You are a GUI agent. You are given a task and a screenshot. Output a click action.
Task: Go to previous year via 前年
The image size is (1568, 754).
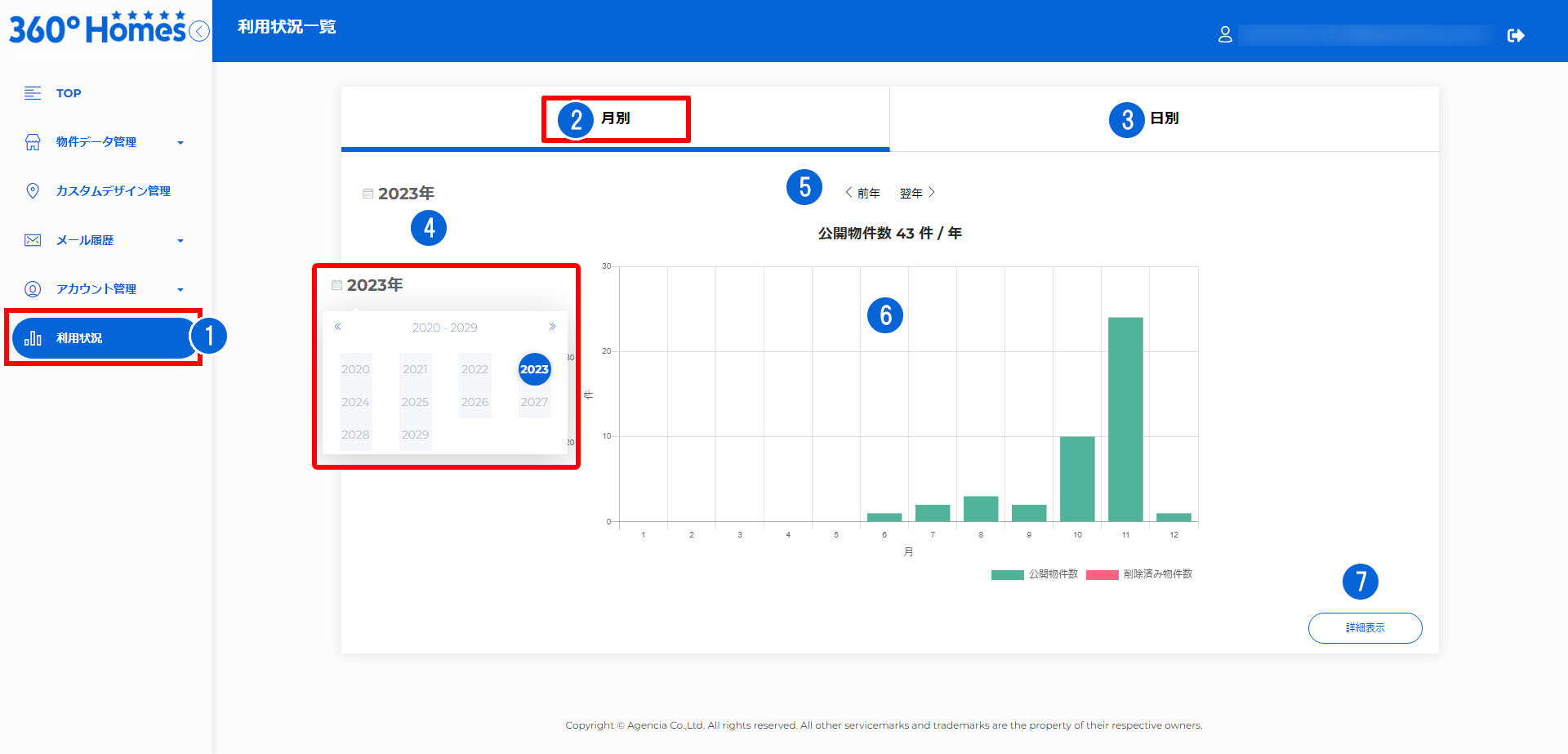(862, 194)
